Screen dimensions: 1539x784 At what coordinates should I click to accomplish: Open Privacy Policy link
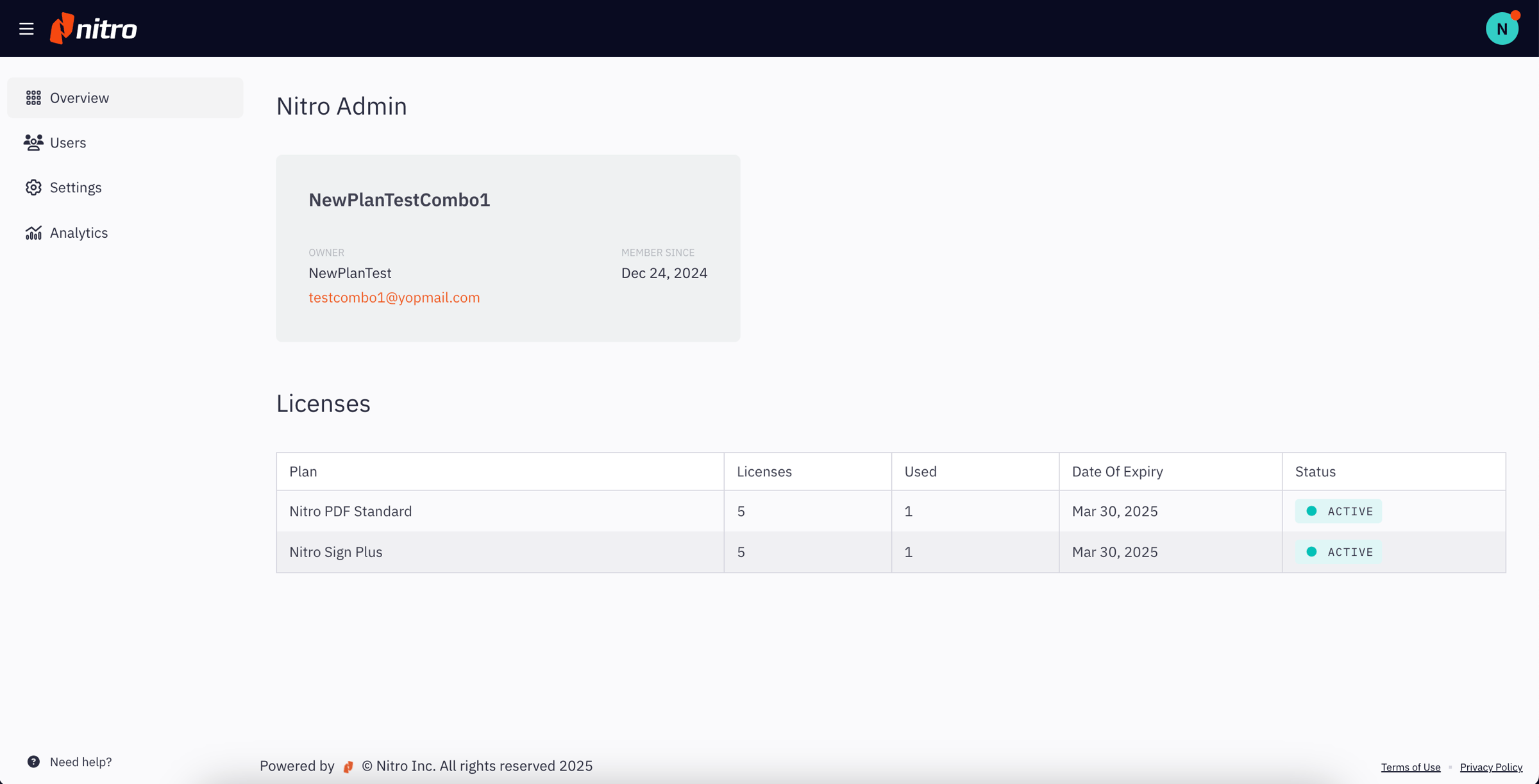(1491, 767)
